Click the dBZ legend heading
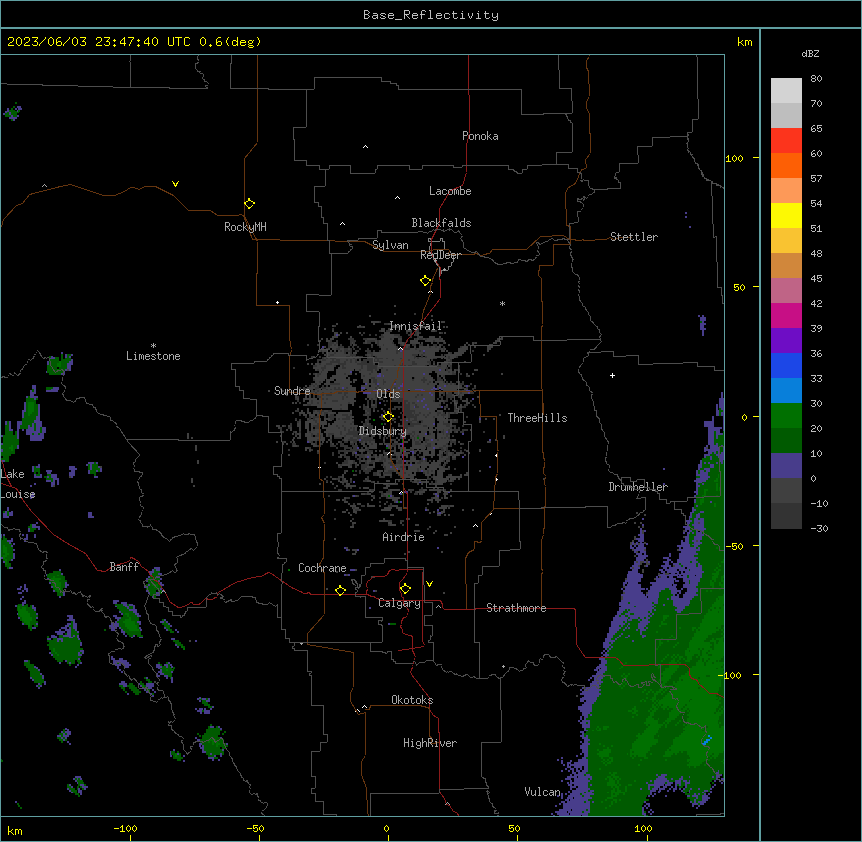Screen dimensions: 862x842 810,53
